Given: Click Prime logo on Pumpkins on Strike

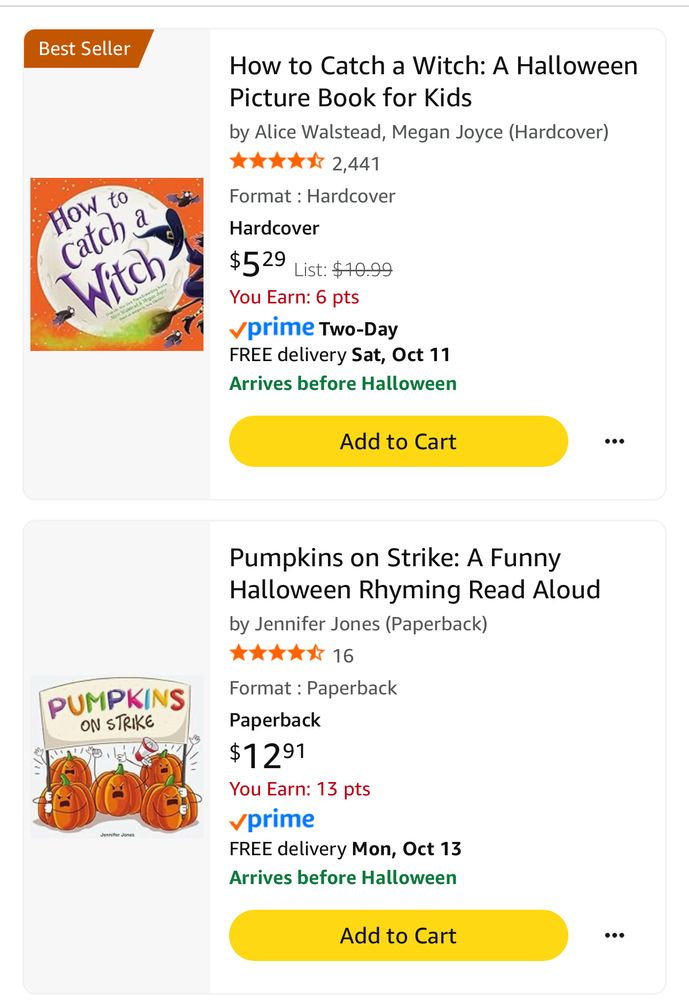Looking at the screenshot, I should (272, 821).
